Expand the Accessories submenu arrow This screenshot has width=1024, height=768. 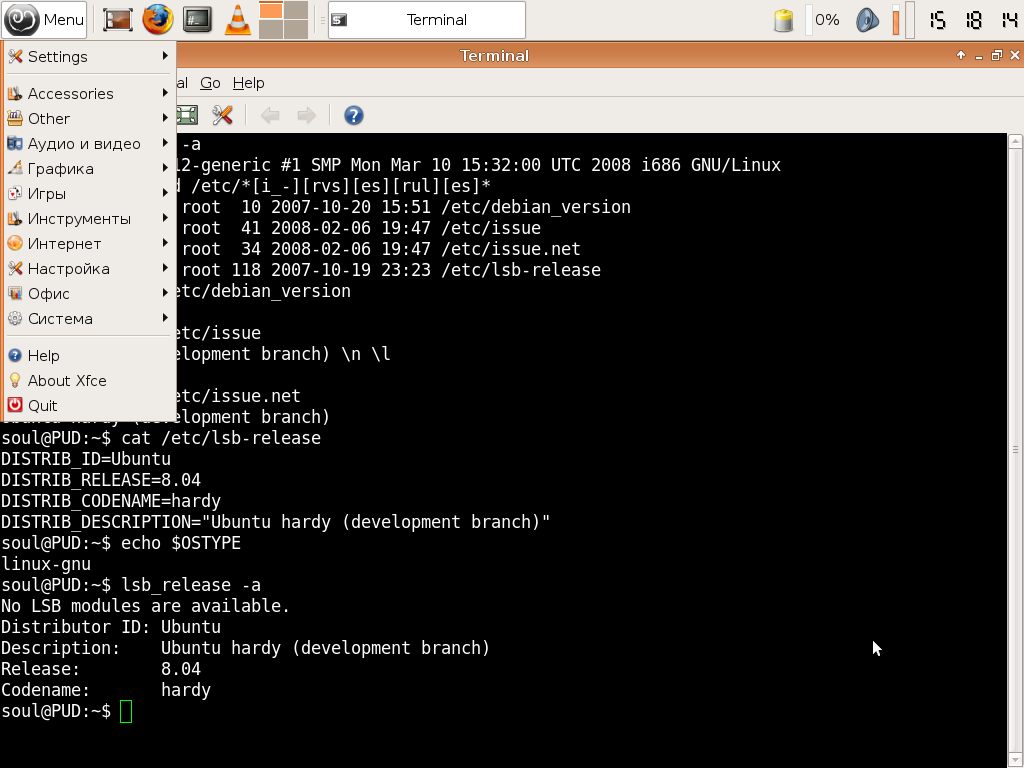(165, 93)
